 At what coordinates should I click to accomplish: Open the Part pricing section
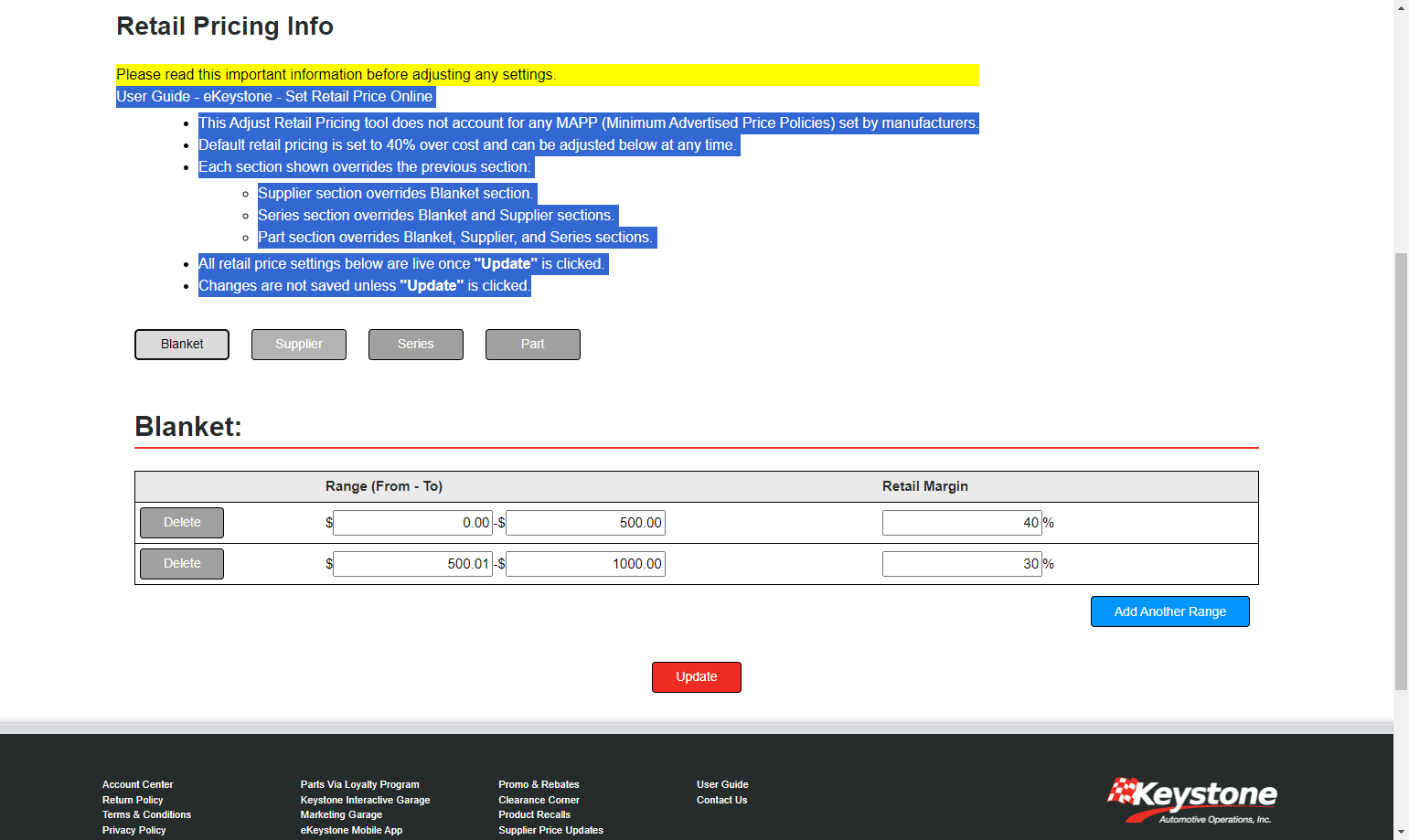coord(533,345)
